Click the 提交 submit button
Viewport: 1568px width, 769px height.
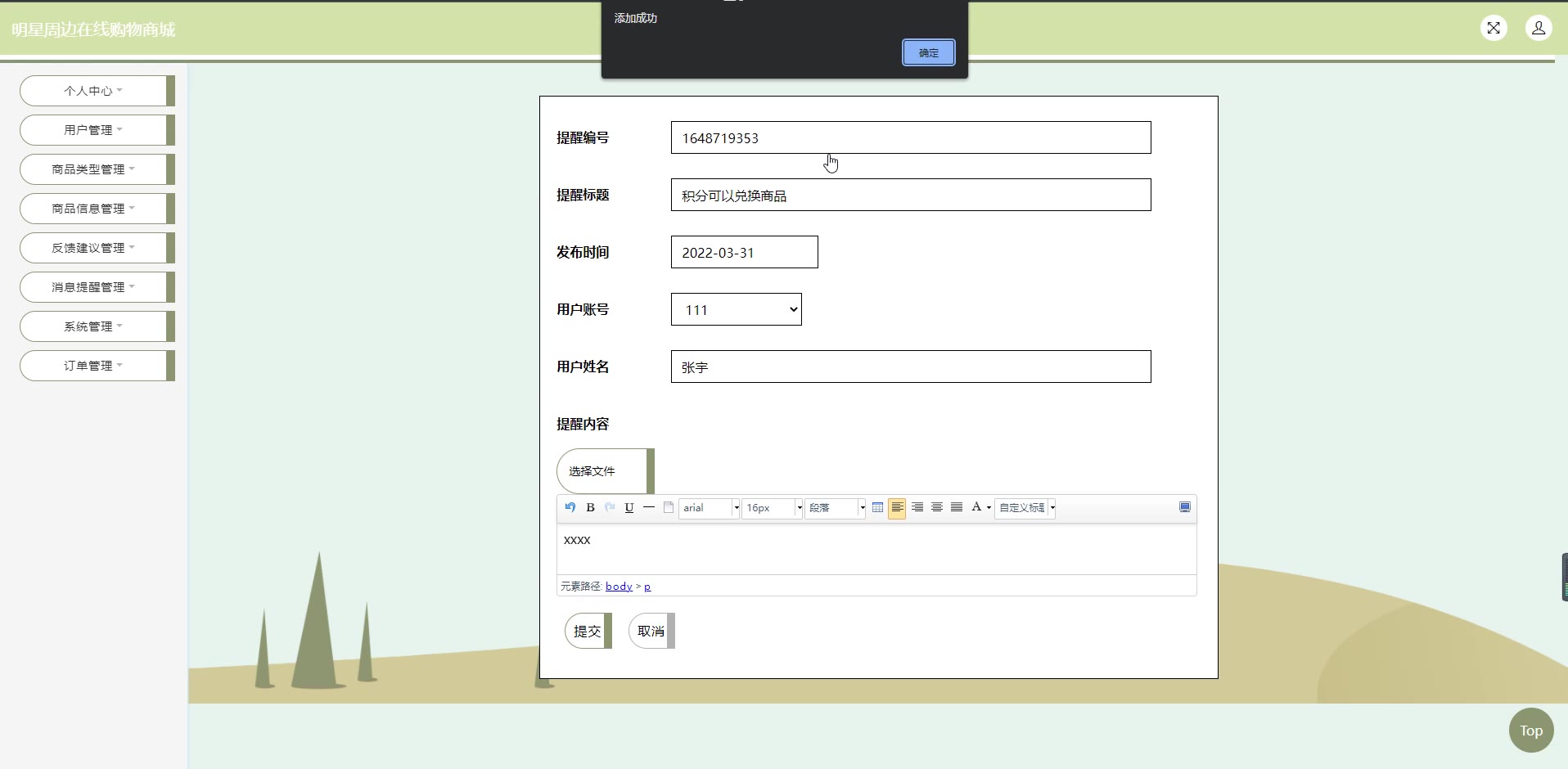588,631
